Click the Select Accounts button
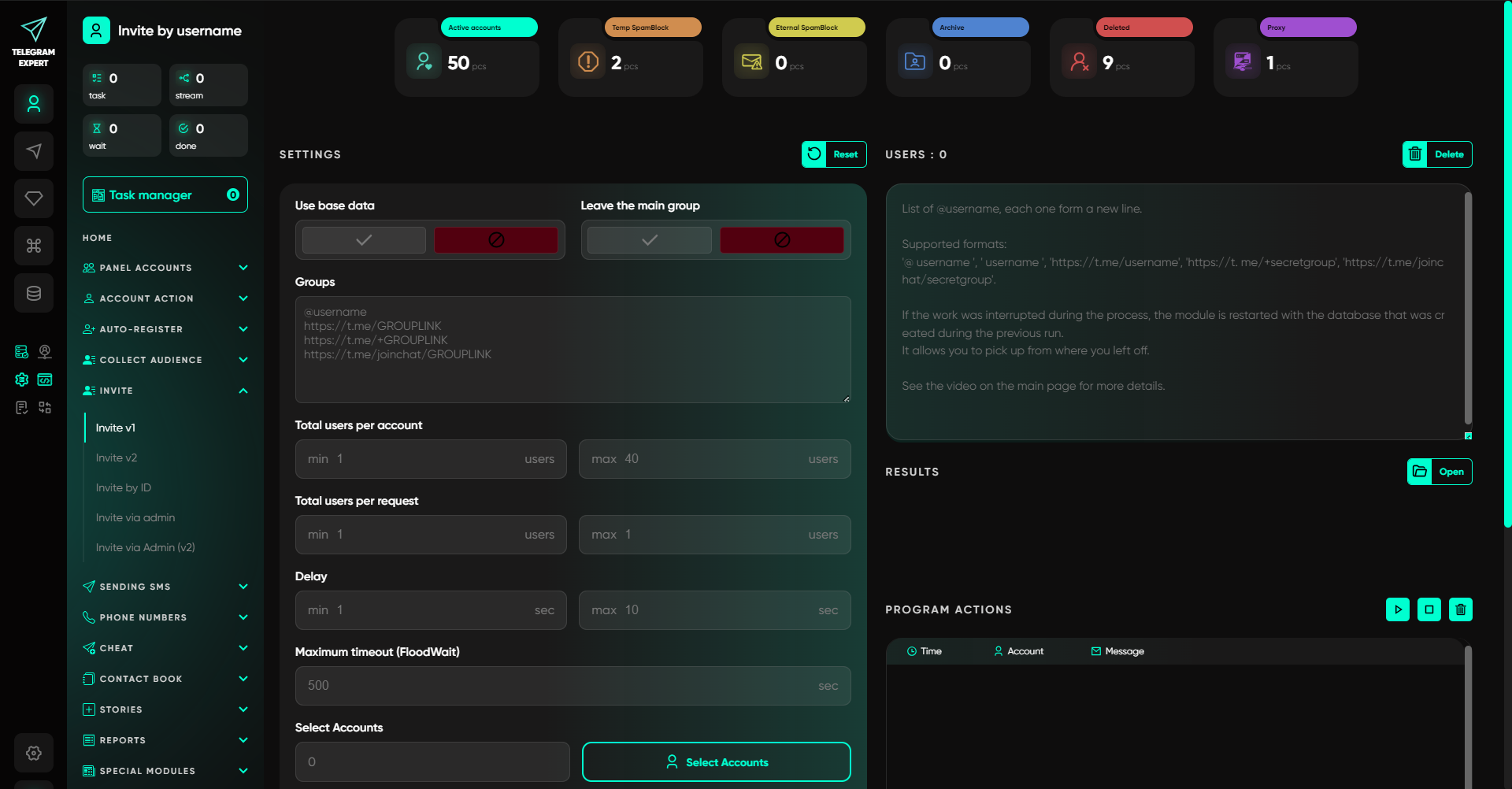 [x=716, y=762]
